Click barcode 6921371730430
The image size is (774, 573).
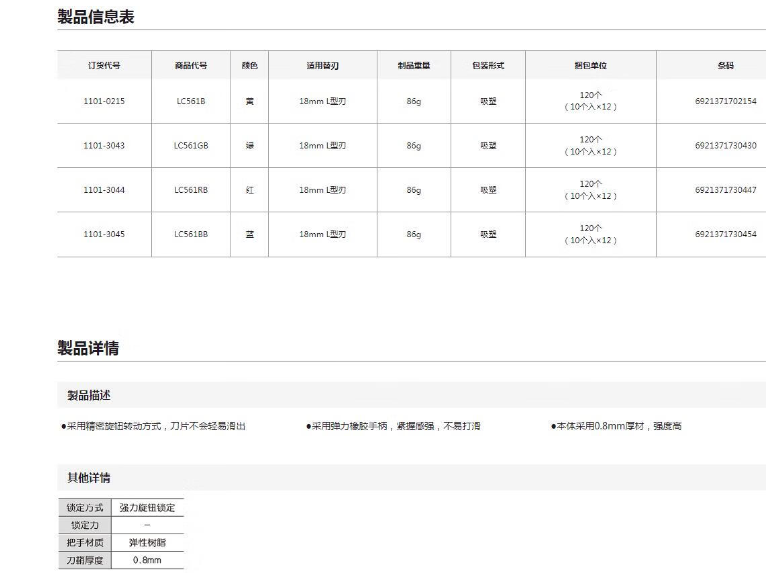click(725, 145)
